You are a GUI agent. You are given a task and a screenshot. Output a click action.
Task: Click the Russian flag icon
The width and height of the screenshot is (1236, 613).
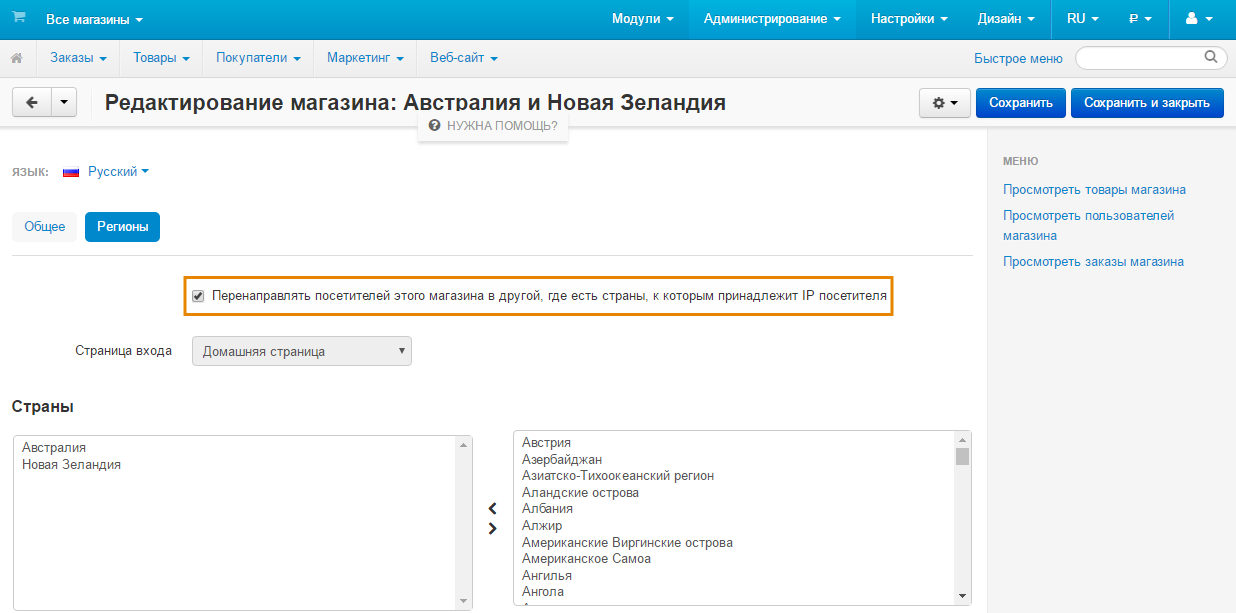[71, 172]
